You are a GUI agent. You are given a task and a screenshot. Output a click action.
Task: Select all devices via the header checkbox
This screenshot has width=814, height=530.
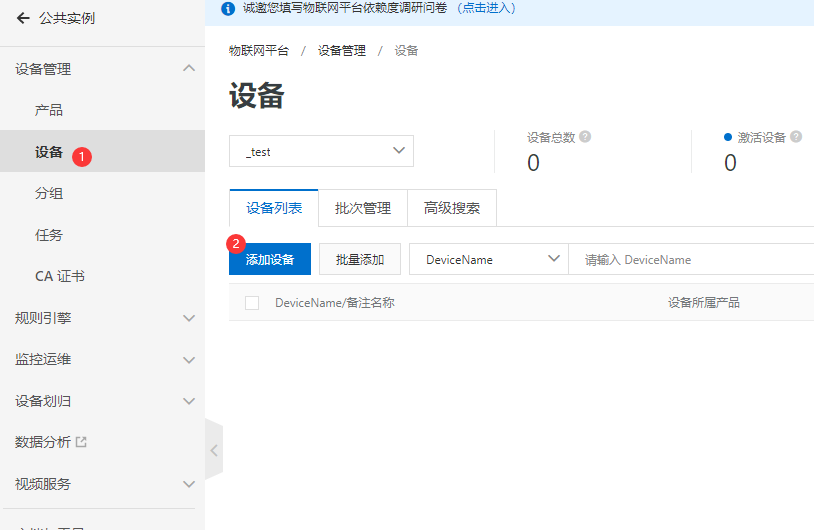(x=252, y=303)
